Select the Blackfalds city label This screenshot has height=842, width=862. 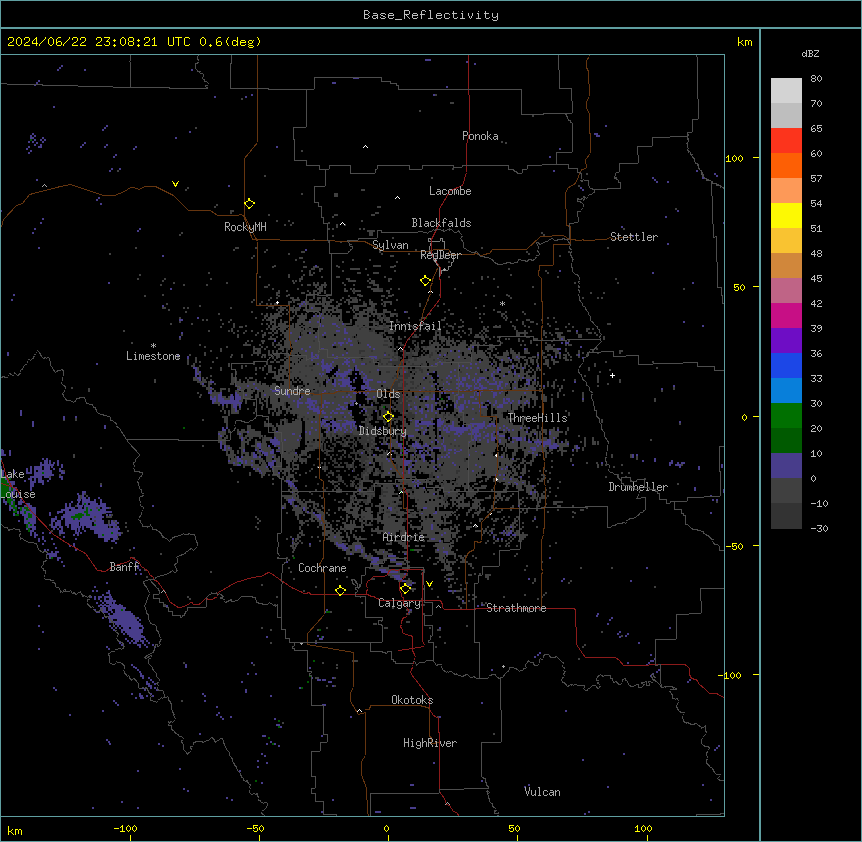click(441, 223)
